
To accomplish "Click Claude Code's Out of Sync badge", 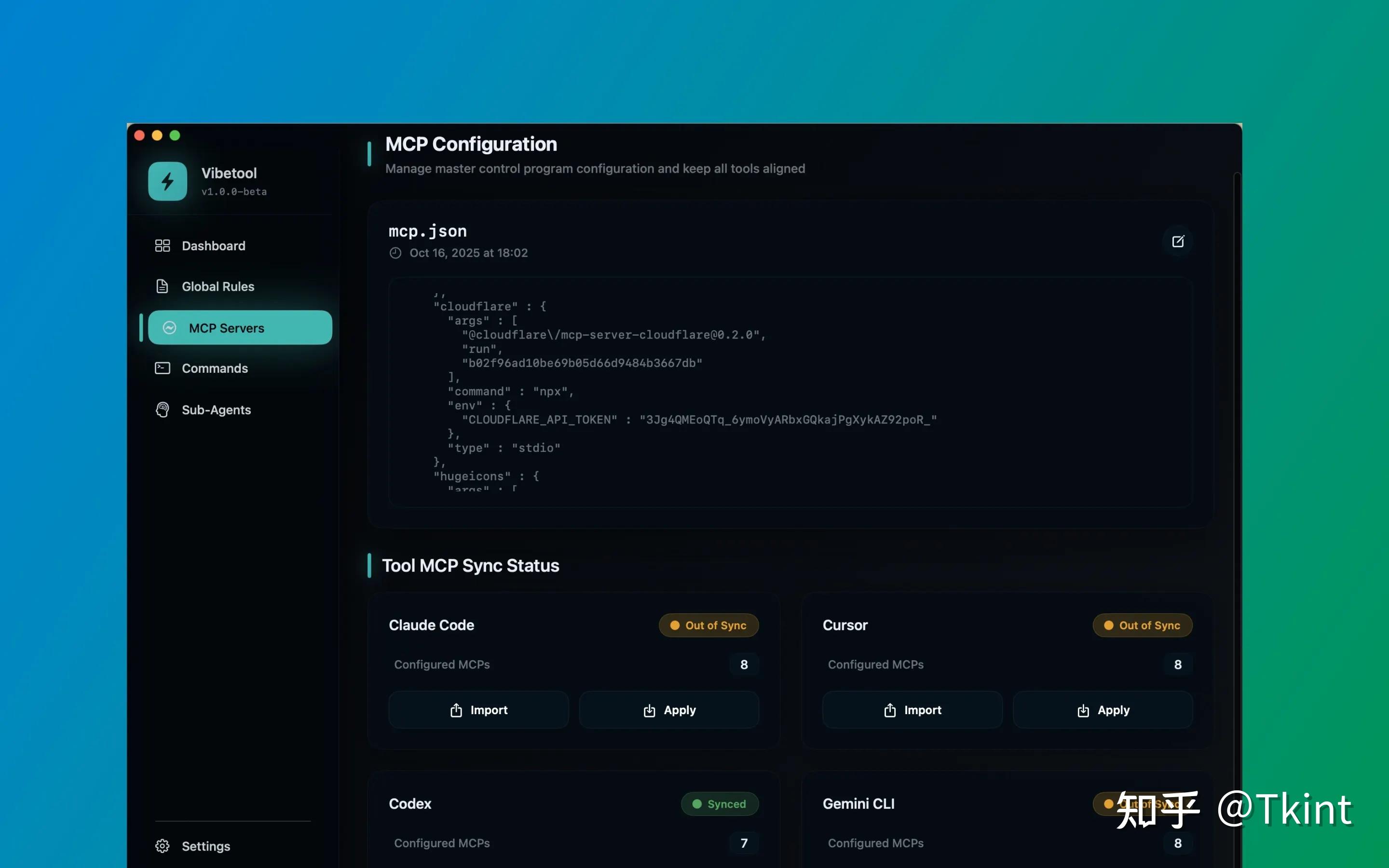I will click(x=709, y=626).
